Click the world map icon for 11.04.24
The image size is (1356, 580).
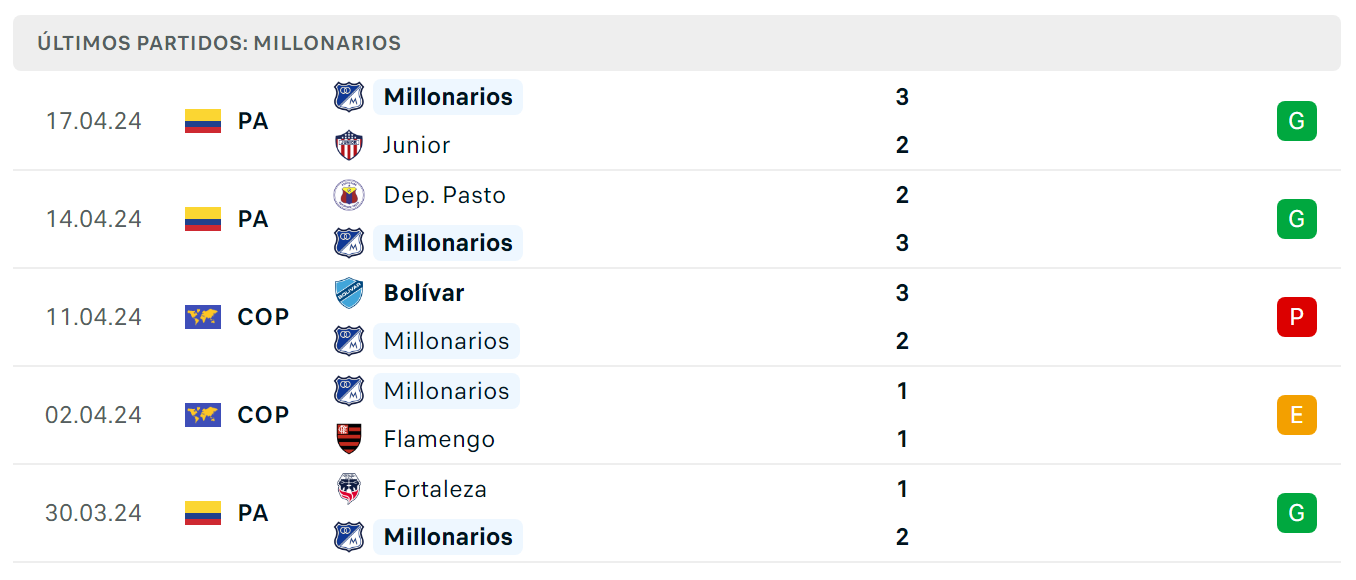point(203,317)
